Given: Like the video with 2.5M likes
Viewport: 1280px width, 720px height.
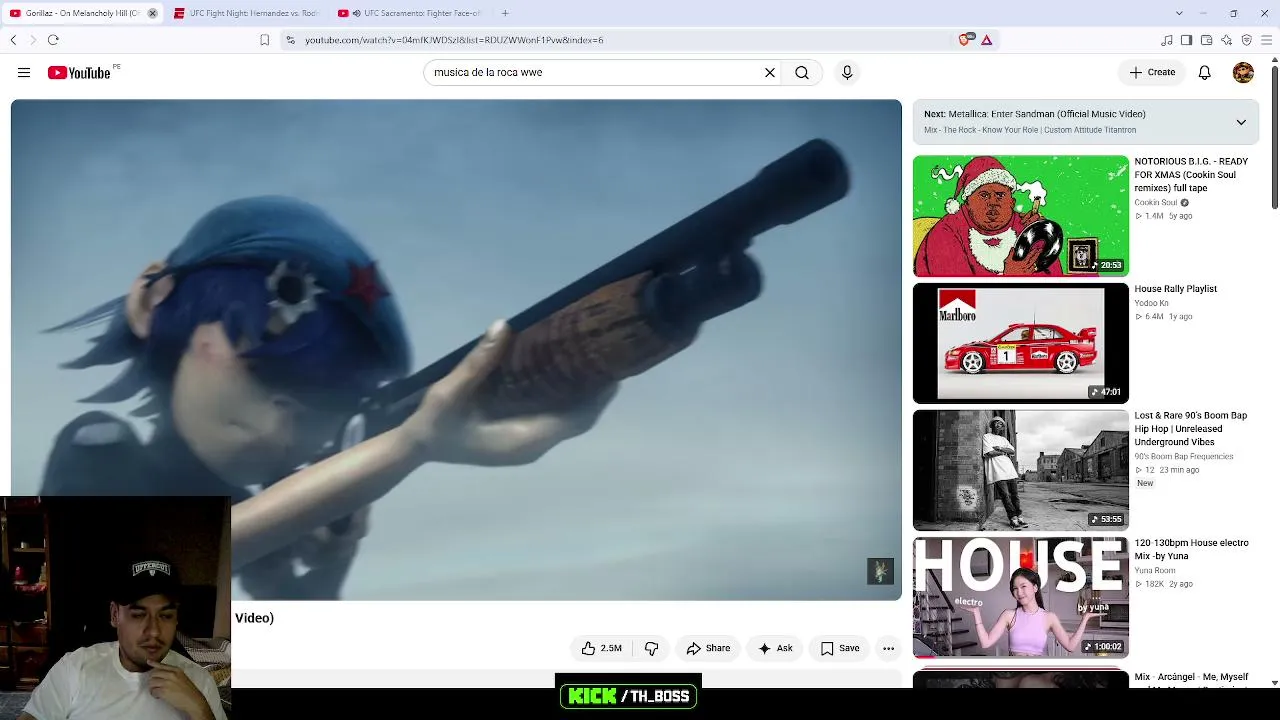Looking at the screenshot, I should tap(602, 648).
